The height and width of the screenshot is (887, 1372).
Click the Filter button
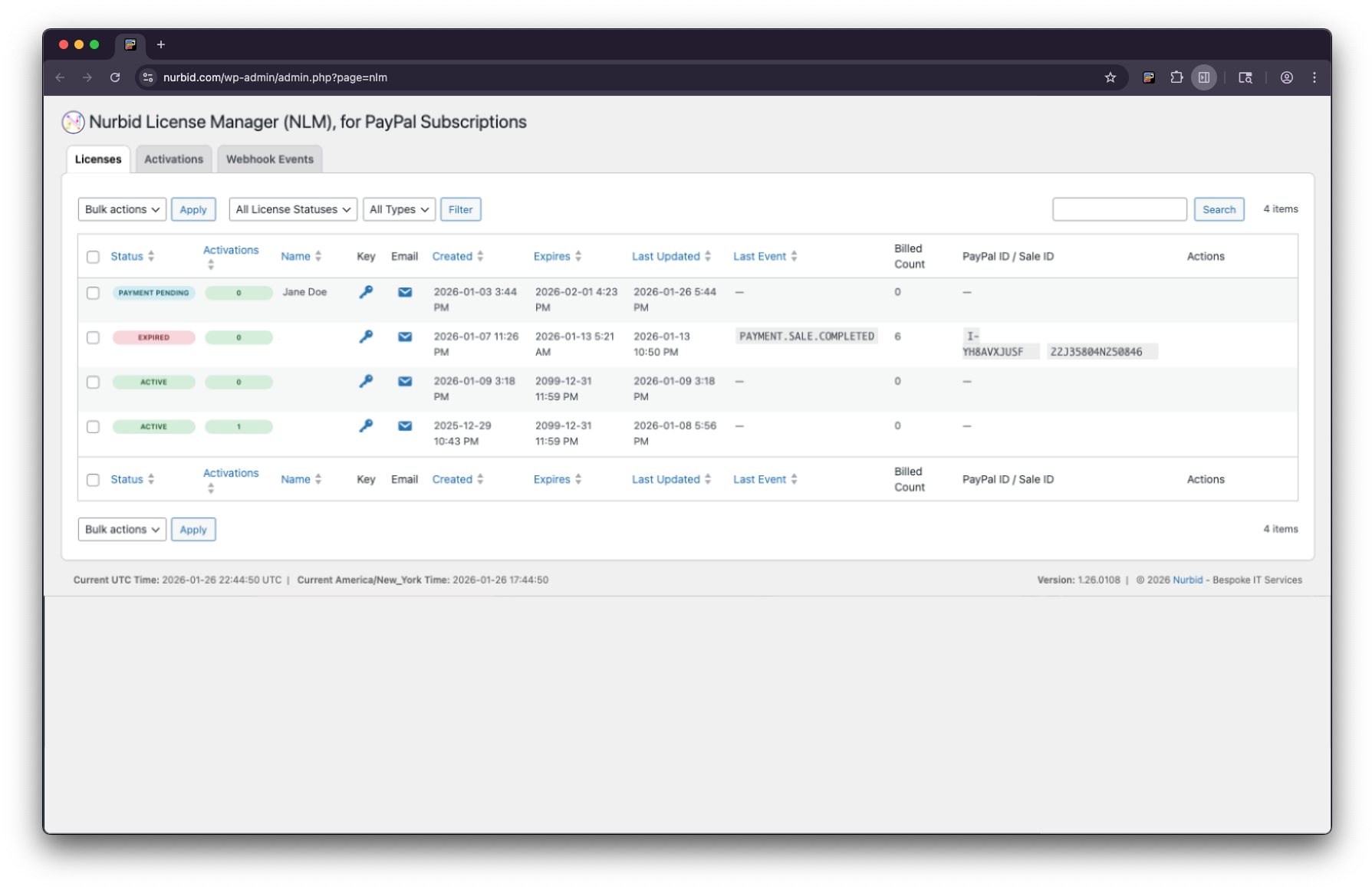461,209
